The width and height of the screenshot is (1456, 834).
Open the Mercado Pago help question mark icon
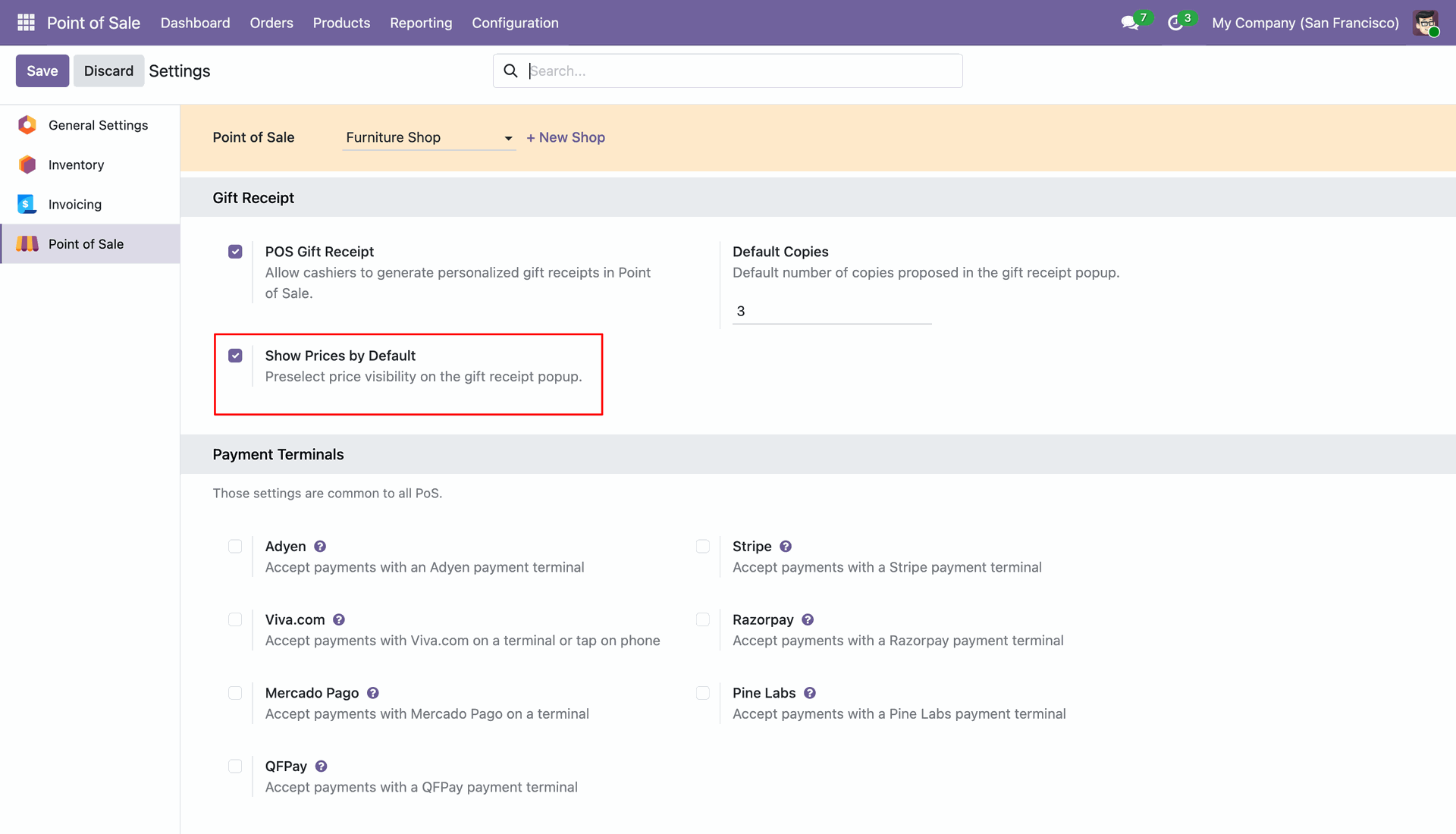pos(373,693)
